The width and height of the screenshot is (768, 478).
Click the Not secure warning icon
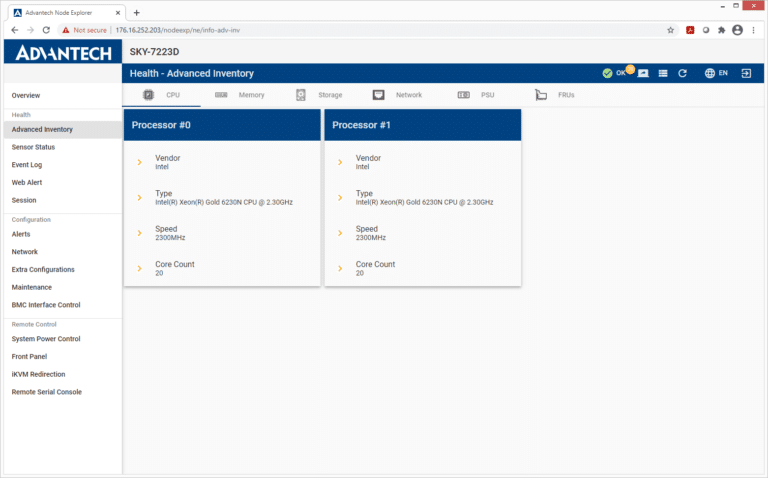pyautogui.click(x=66, y=30)
